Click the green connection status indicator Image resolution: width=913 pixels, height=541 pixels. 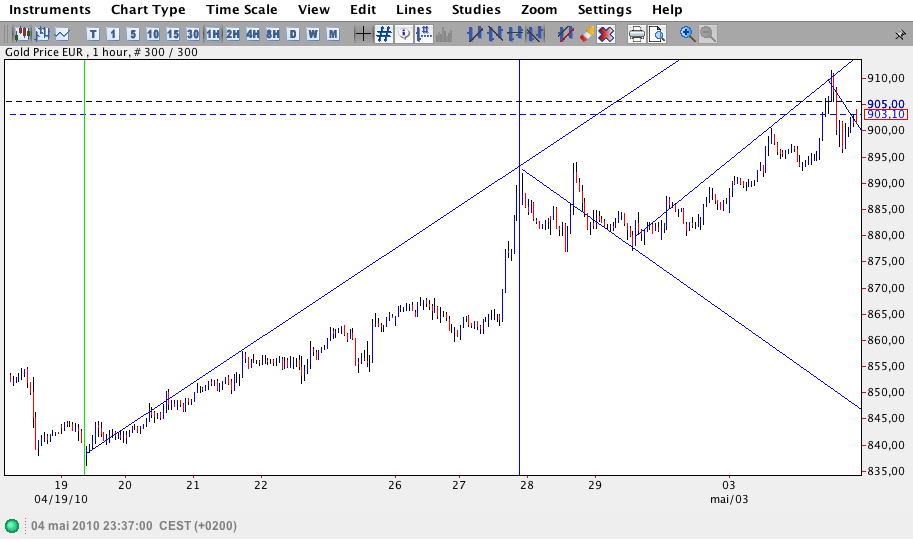(x=12, y=526)
